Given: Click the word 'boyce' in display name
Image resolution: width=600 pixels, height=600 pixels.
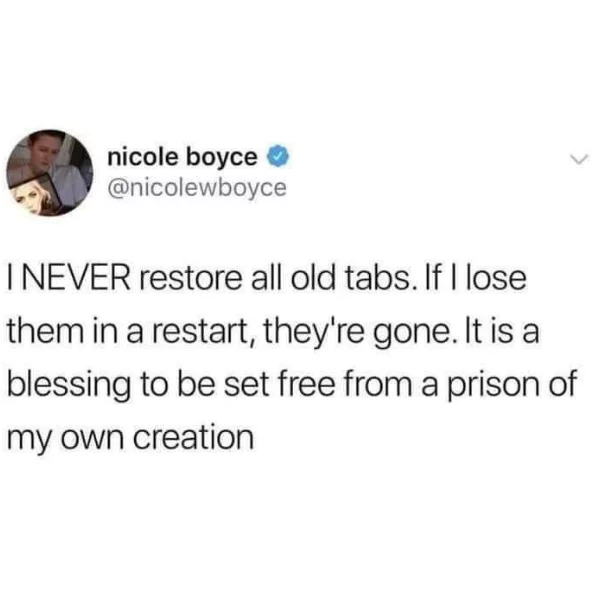Looking at the screenshot, I should (222, 158).
